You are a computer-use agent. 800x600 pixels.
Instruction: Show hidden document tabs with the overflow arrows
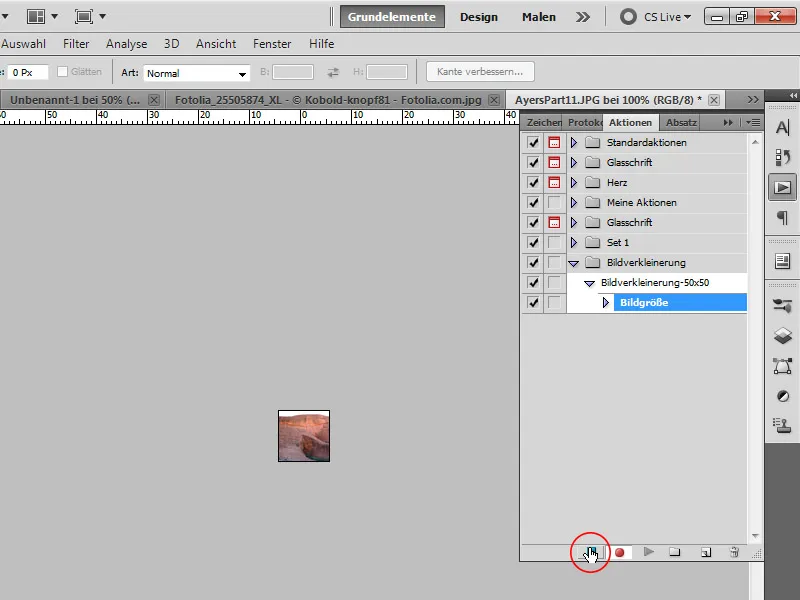point(753,99)
